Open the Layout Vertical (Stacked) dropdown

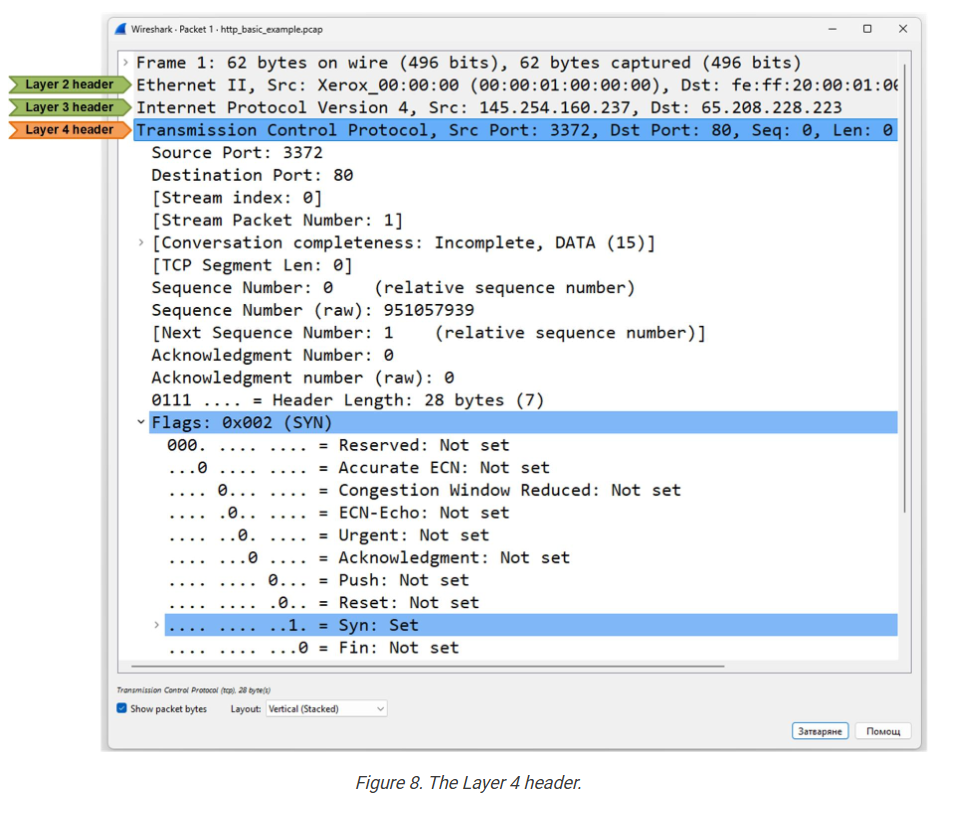click(326, 709)
